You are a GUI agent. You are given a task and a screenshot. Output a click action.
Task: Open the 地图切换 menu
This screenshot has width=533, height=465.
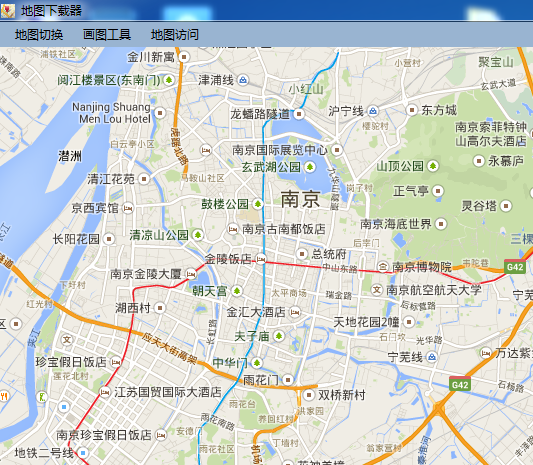pos(39,35)
